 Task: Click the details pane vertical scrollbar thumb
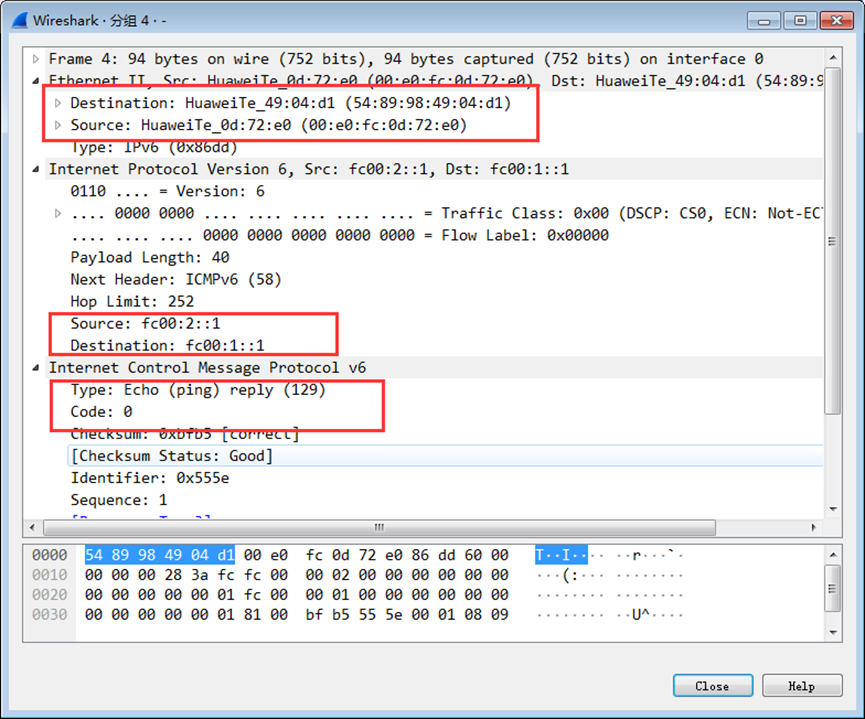833,241
